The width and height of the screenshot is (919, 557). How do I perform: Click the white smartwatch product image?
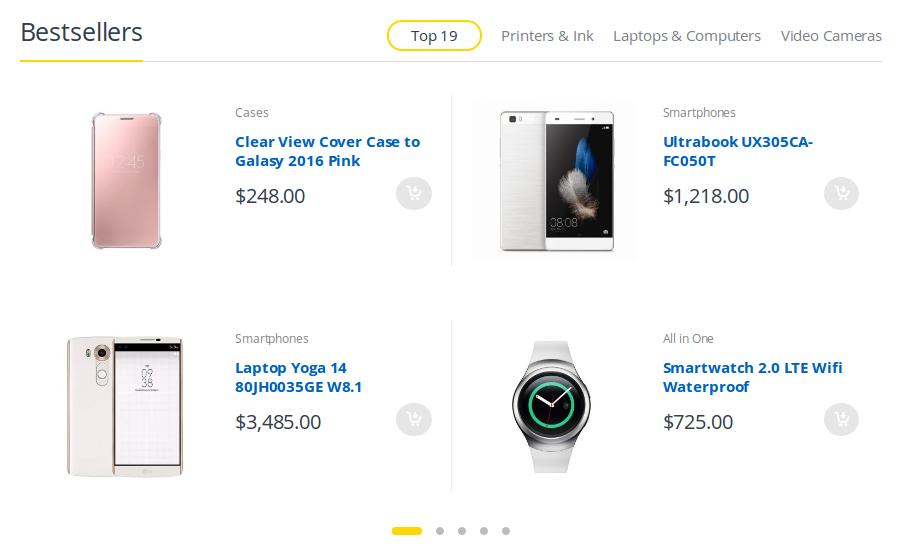click(551, 406)
